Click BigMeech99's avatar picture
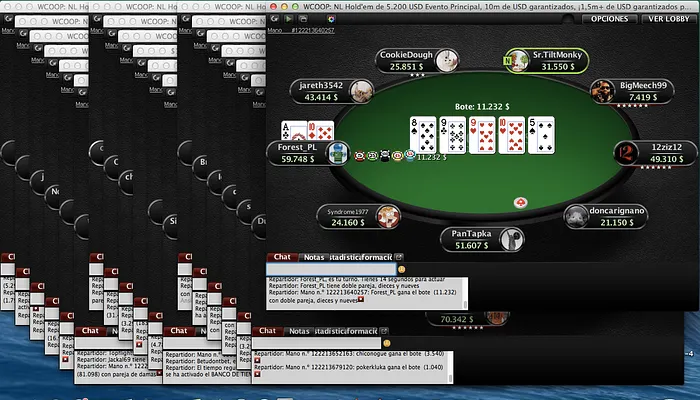 point(603,91)
